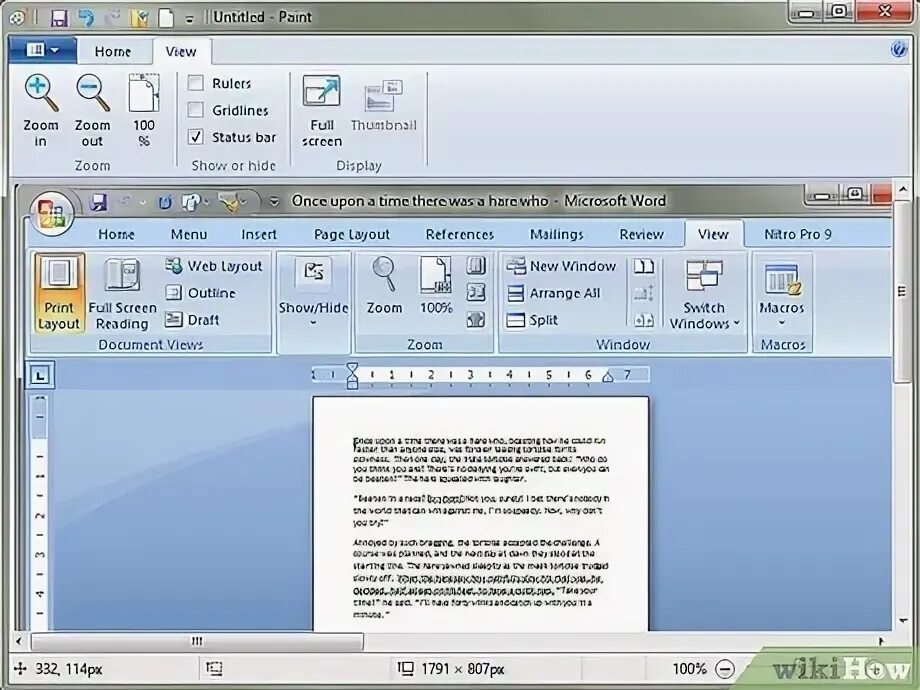This screenshot has height=690, width=920.
Task: Open the Word Review tab
Action: coord(641,235)
